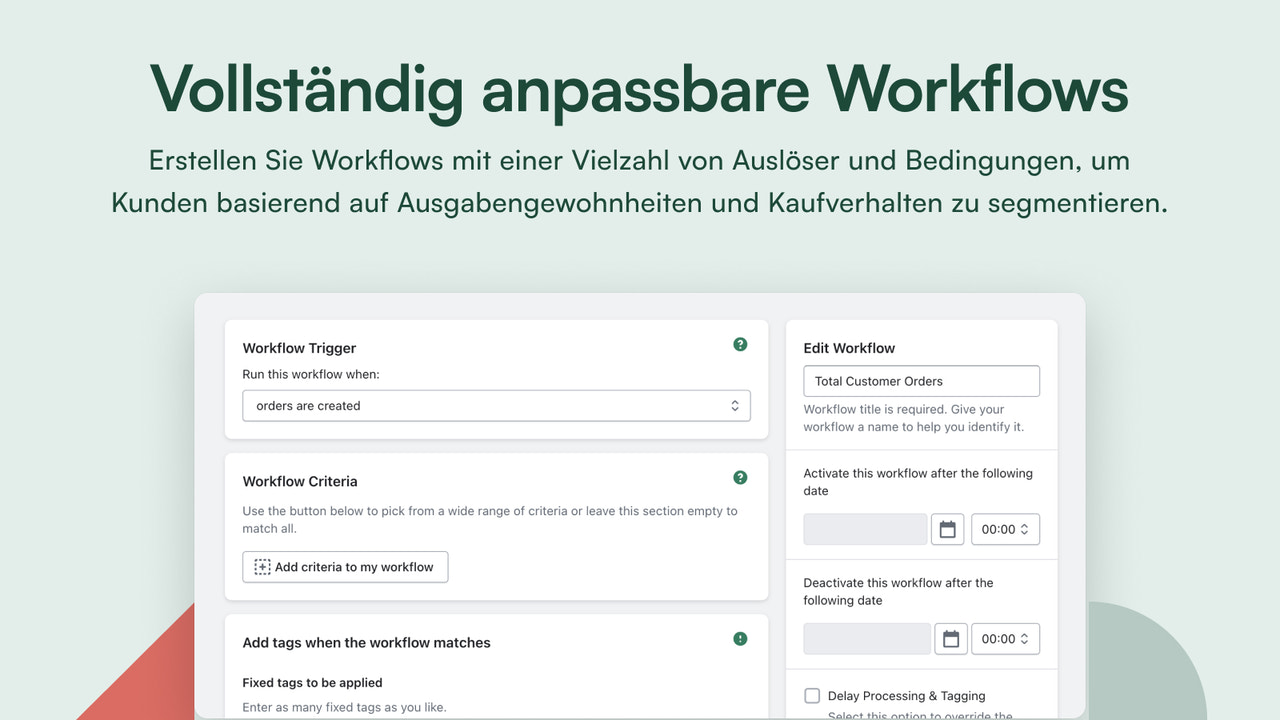
Task: Click the activation date input field
Action: 865,529
